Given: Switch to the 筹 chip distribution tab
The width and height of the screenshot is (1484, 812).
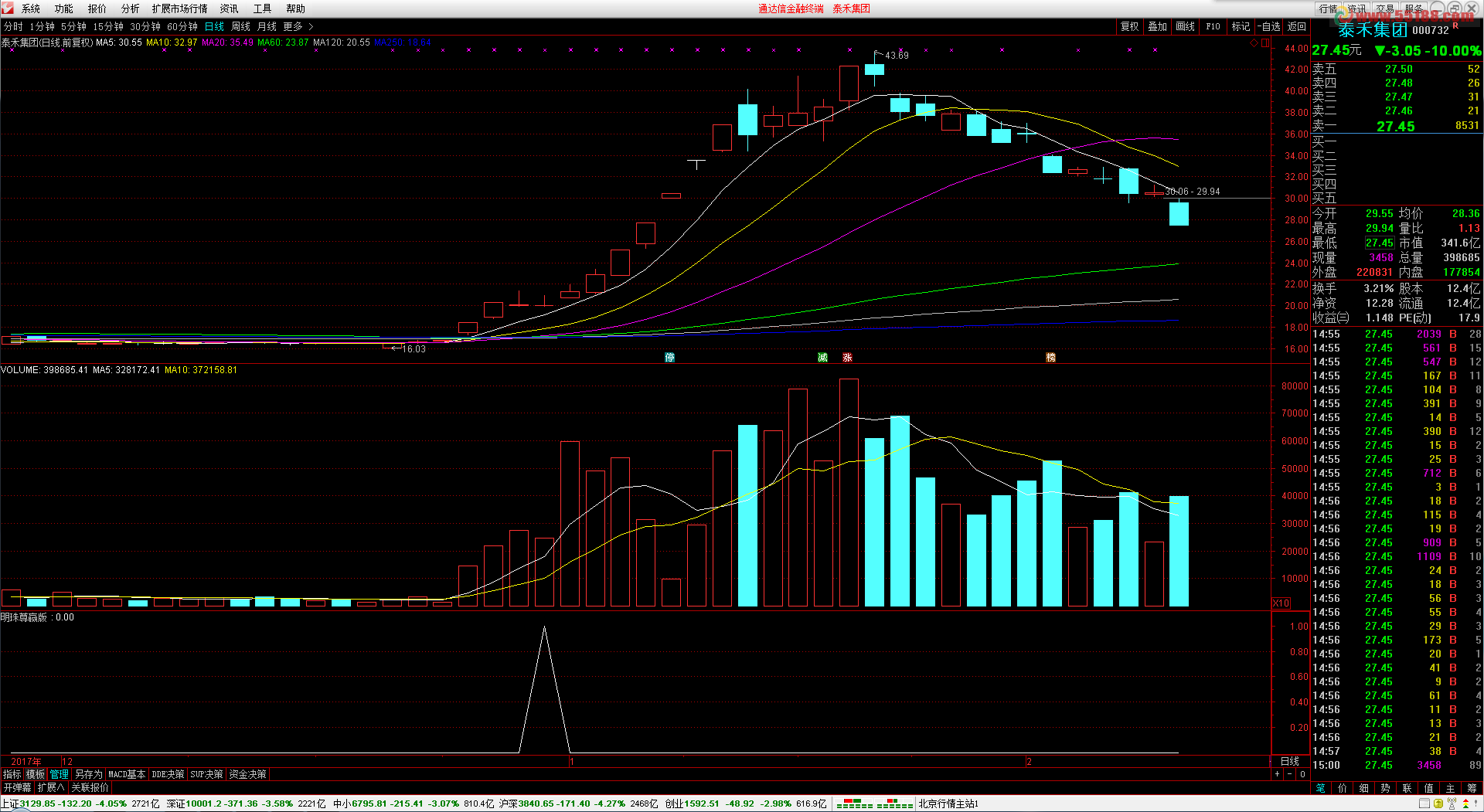Looking at the screenshot, I should [x=1472, y=788].
